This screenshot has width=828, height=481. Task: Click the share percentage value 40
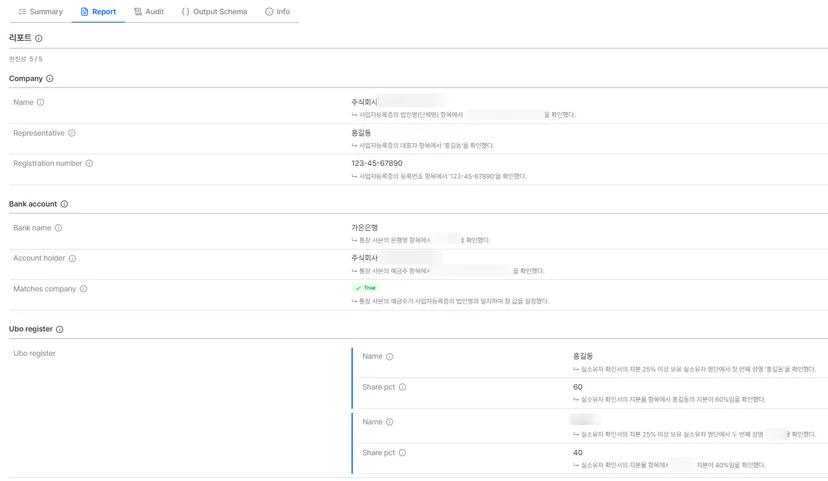[x=578, y=452]
